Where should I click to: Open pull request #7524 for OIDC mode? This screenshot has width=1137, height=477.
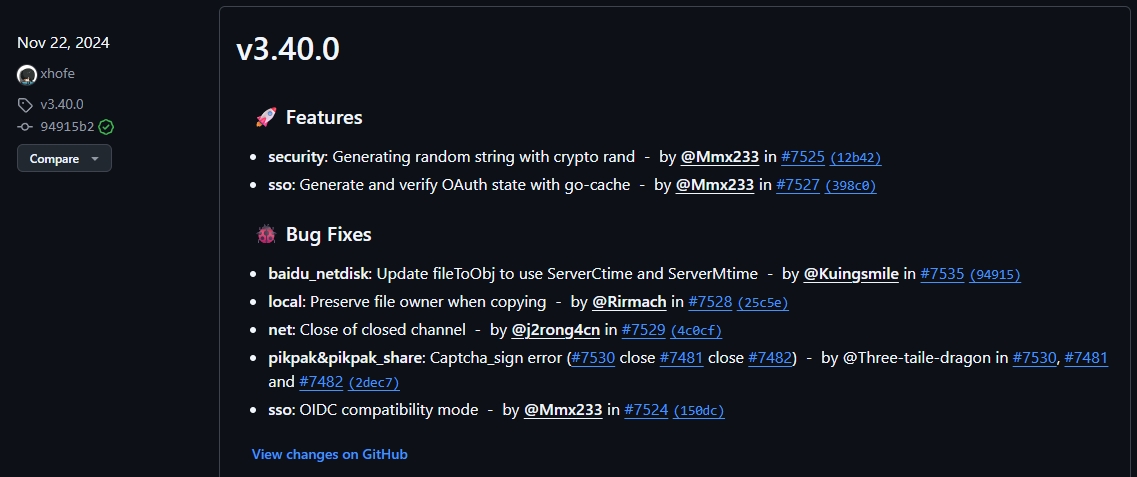pyautogui.click(x=646, y=410)
